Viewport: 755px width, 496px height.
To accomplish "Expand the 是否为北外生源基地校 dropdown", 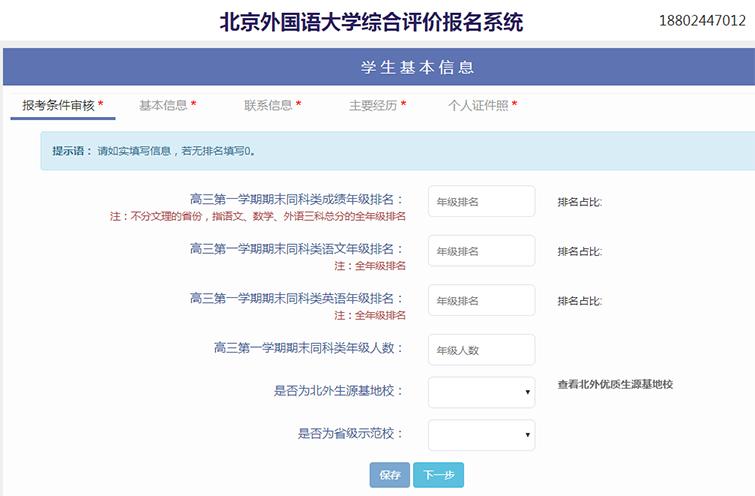I will click(x=482, y=392).
